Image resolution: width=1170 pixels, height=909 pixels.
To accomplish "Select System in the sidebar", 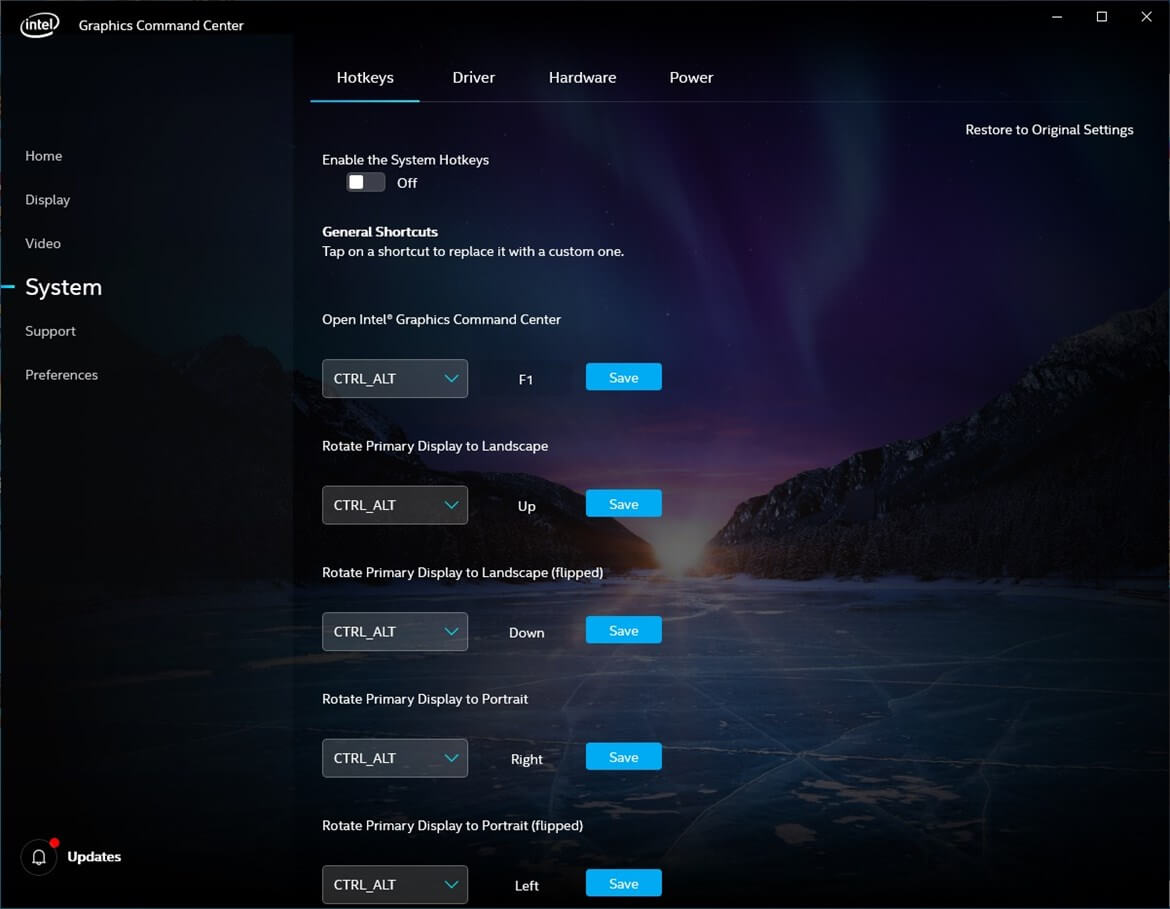I will tap(63, 287).
